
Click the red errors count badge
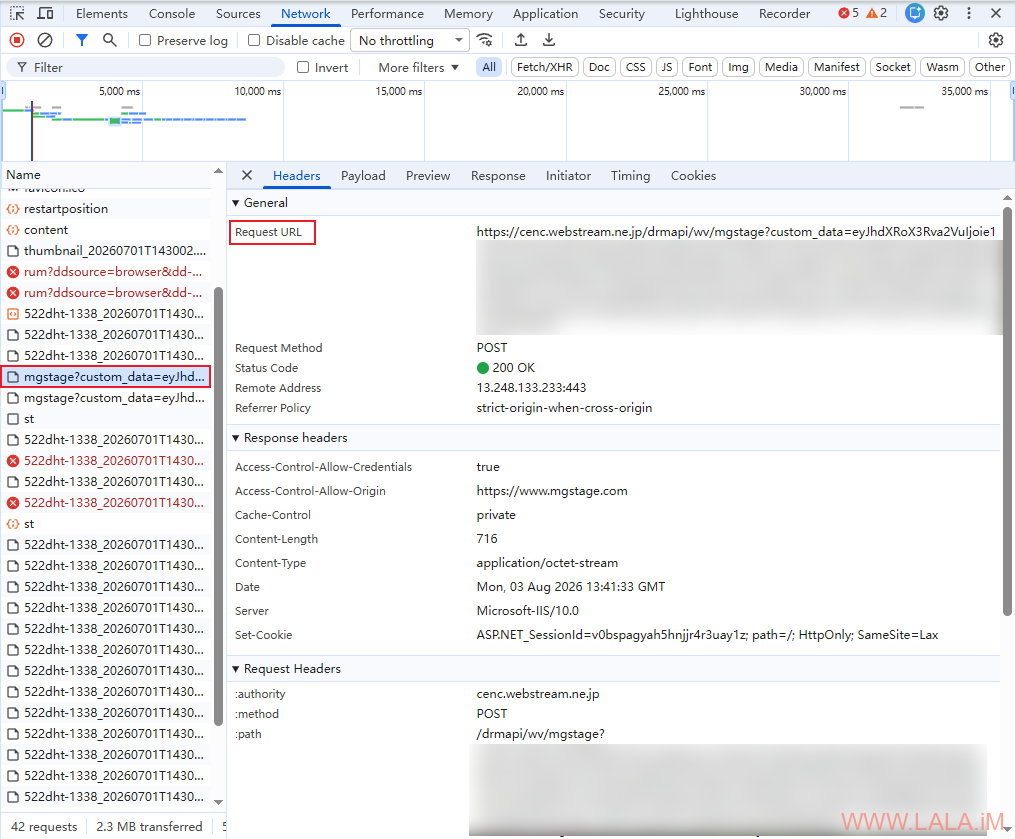(849, 13)
